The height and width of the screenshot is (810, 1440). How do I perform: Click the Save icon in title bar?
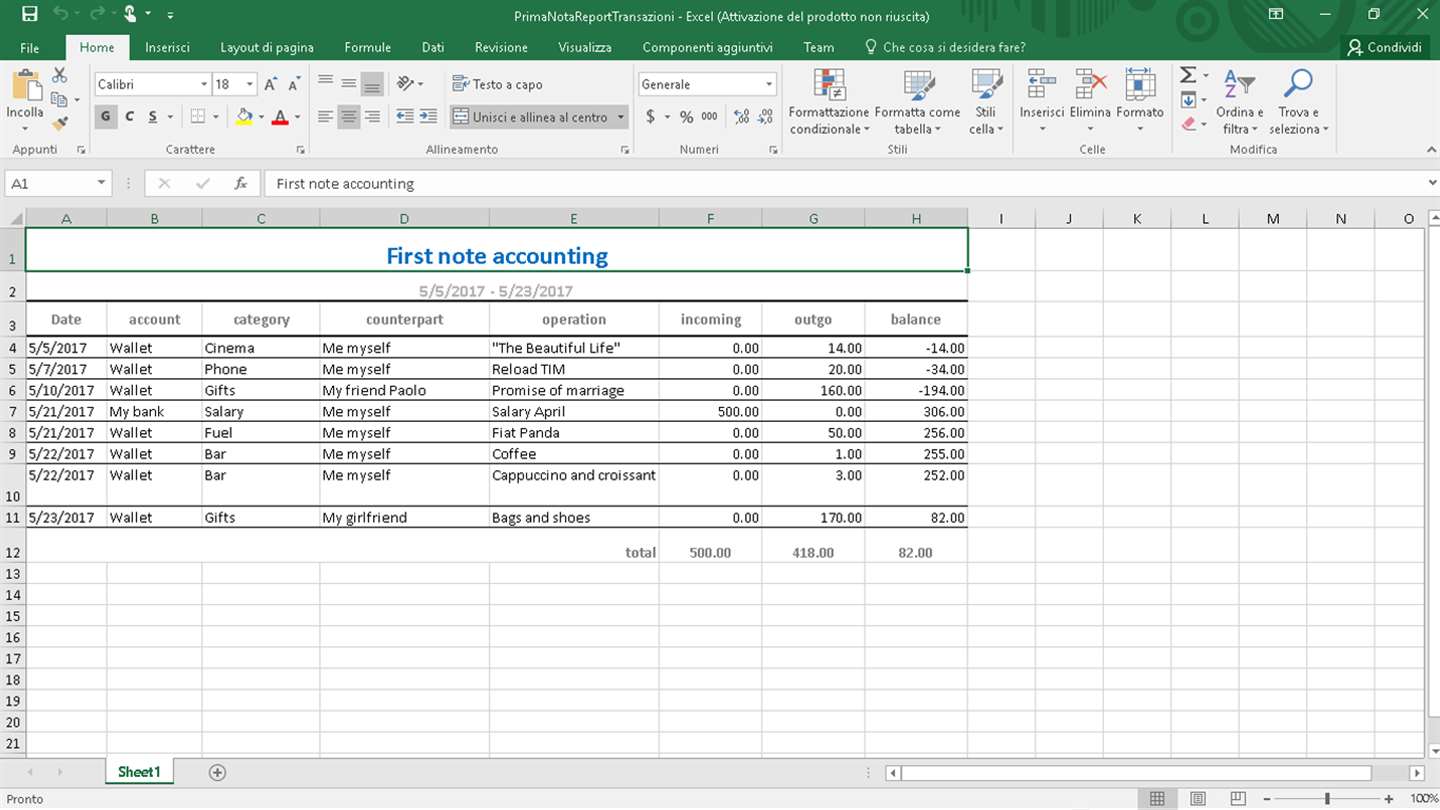[29, 14]
